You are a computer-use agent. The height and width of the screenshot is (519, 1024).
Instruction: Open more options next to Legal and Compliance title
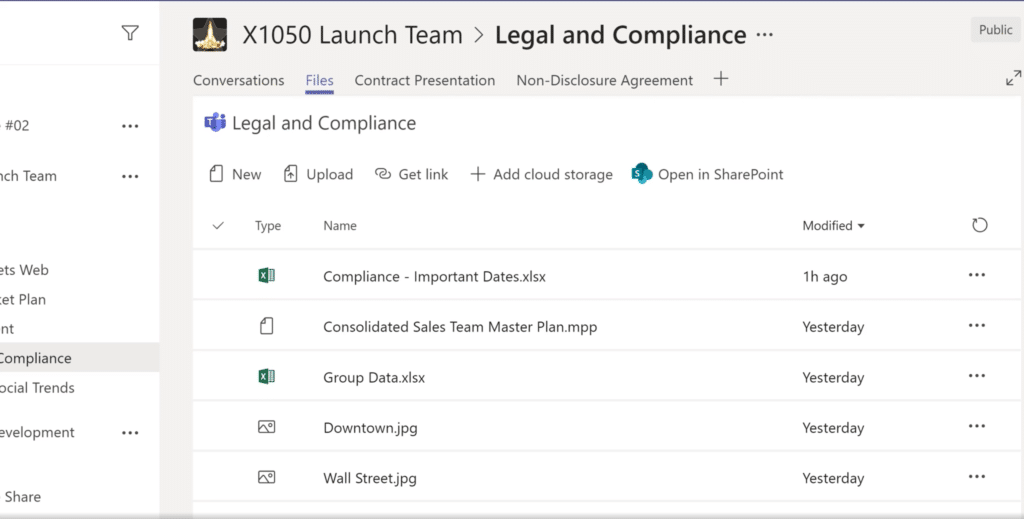pos(765,35)
